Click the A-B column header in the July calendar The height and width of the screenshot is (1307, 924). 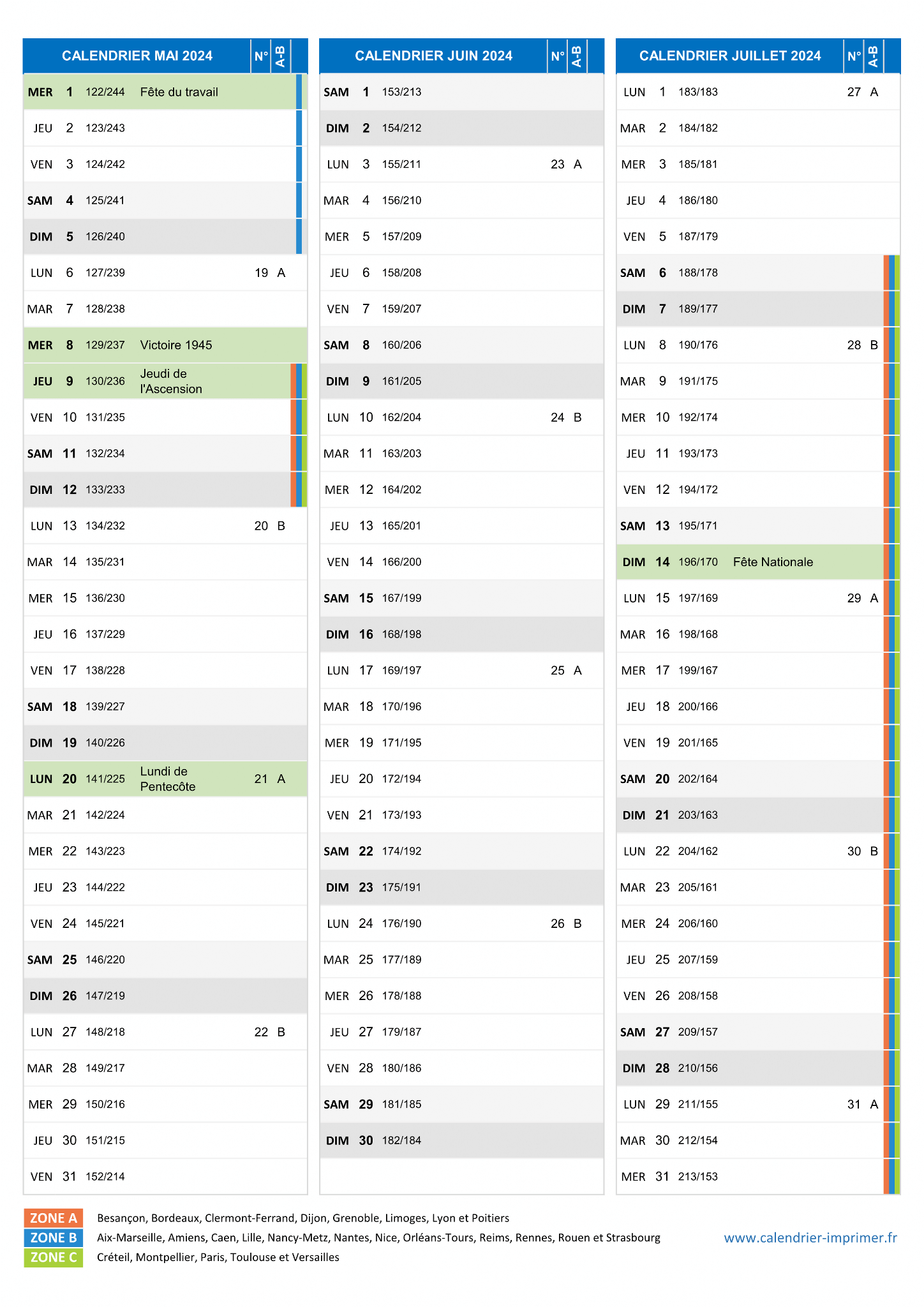[x=873, y=56]
